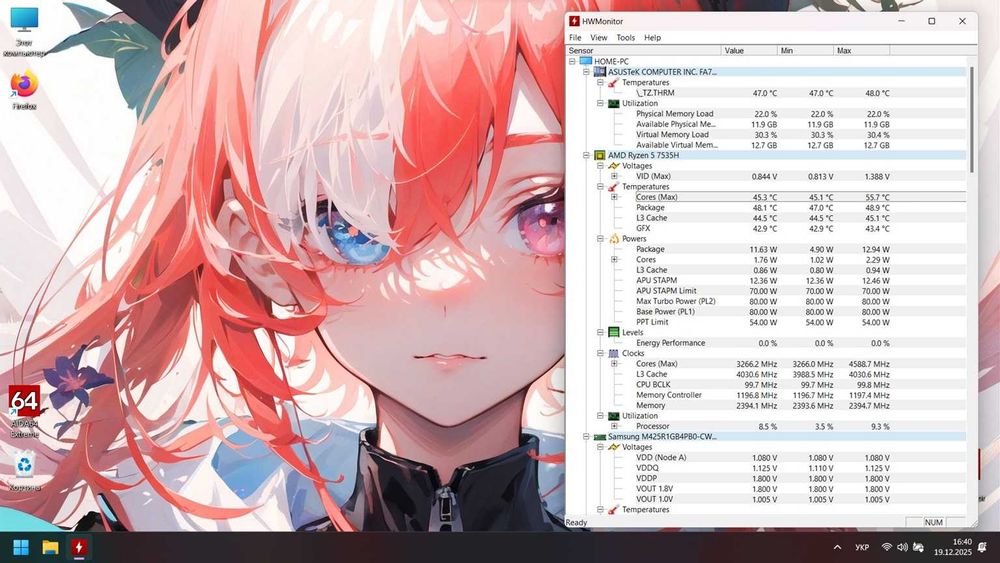
Task: Click the ASUSTeK Temperatures thermometer icon
Action: tap(614, 82)
